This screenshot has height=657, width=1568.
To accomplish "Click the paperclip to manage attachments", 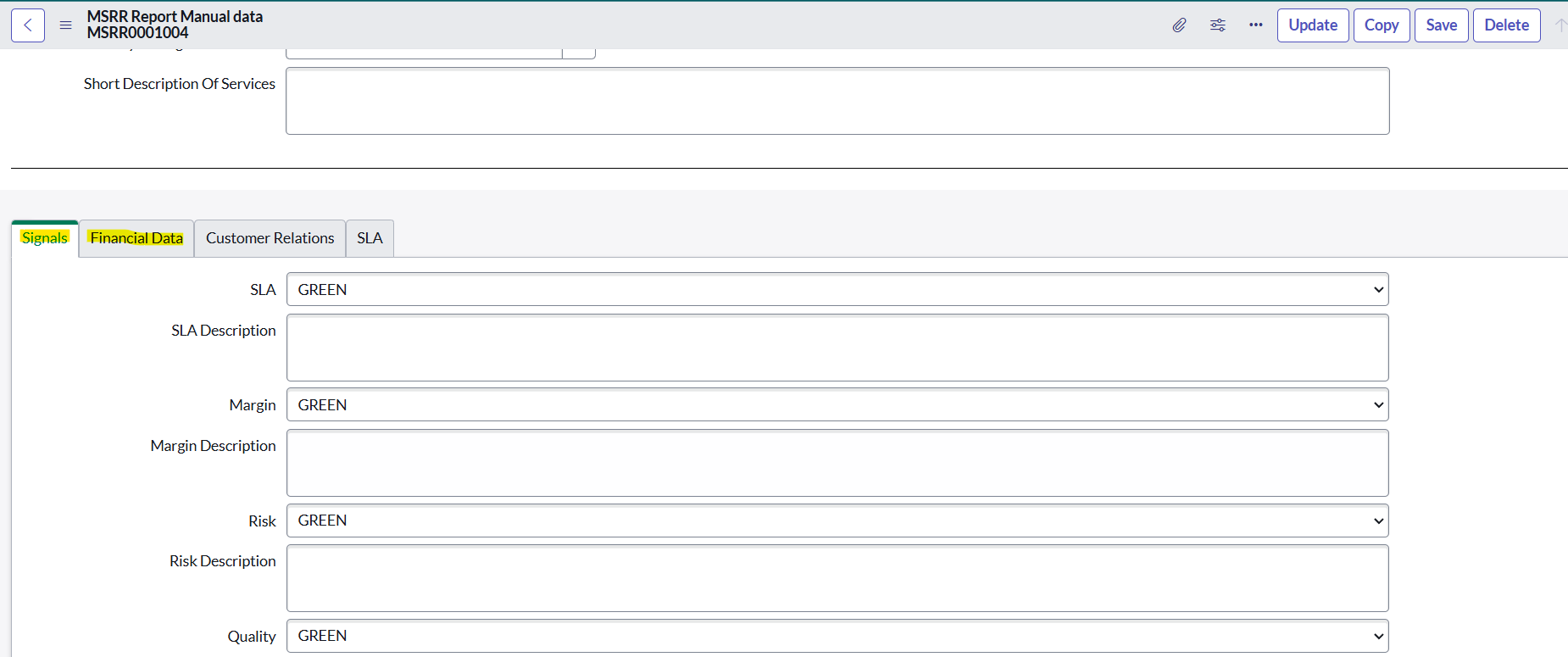I will coord(1179,25).
